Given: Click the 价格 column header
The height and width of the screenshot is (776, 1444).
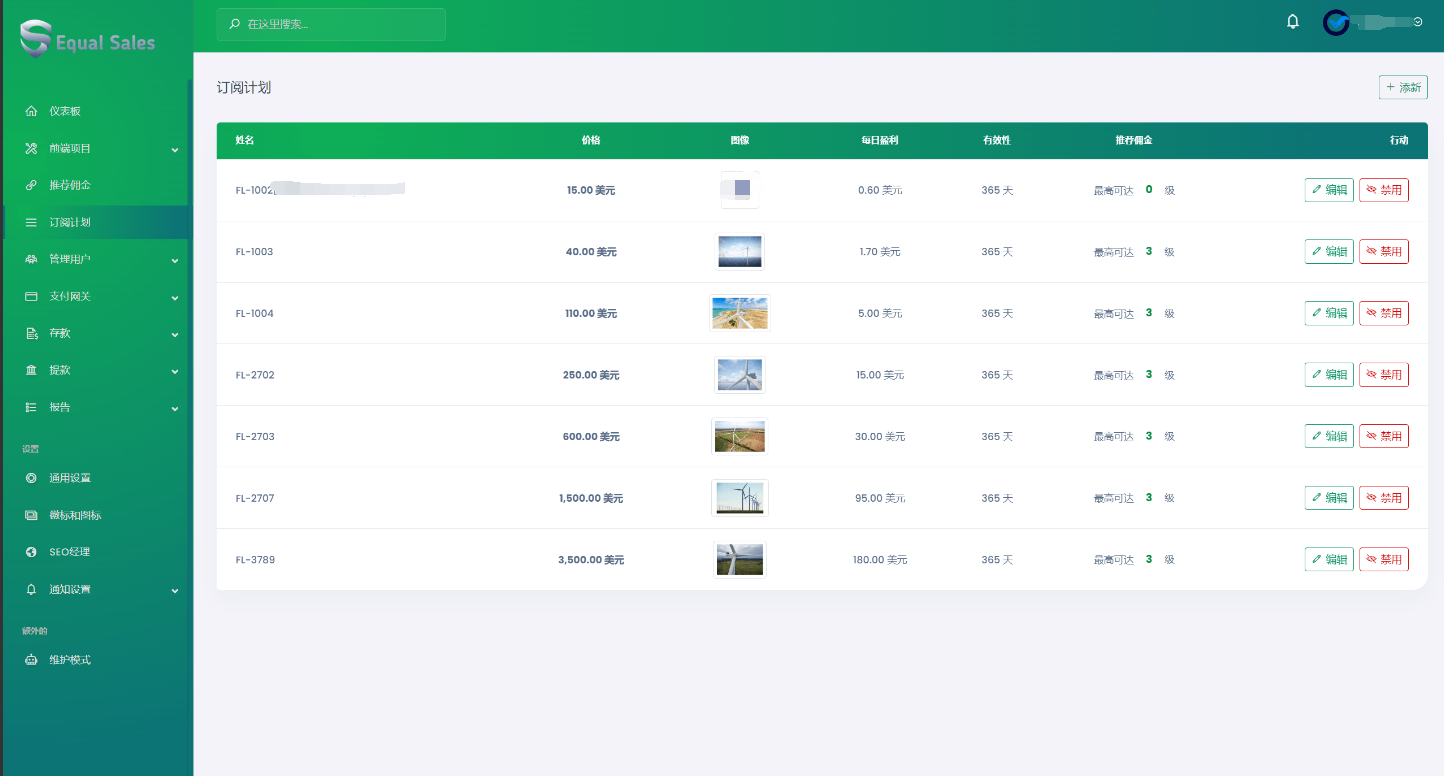Looking at the screenshot, I should tap(591, 141).
